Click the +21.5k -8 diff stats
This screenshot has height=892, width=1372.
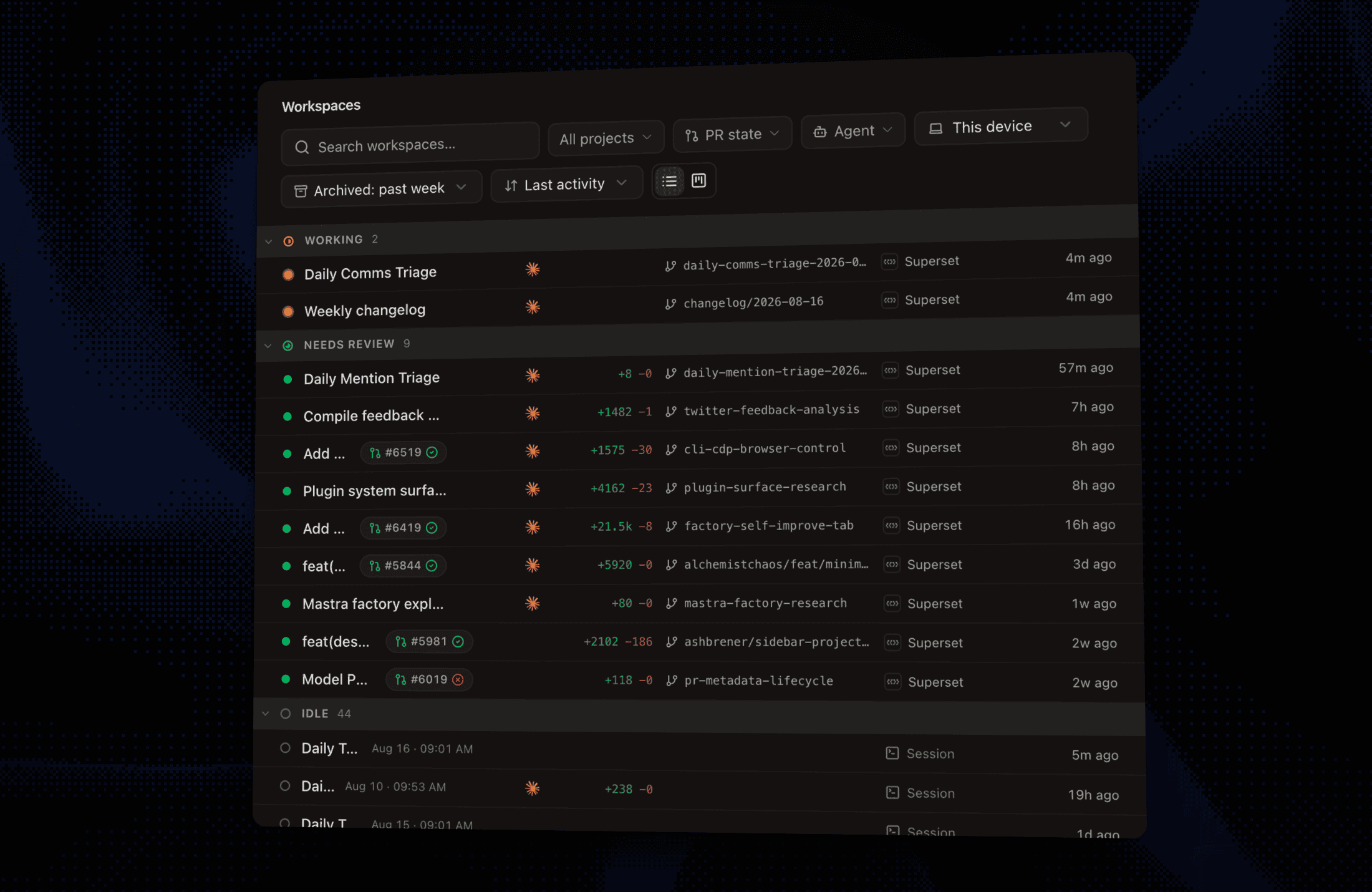pyautogui.click(x=621, y=526)
